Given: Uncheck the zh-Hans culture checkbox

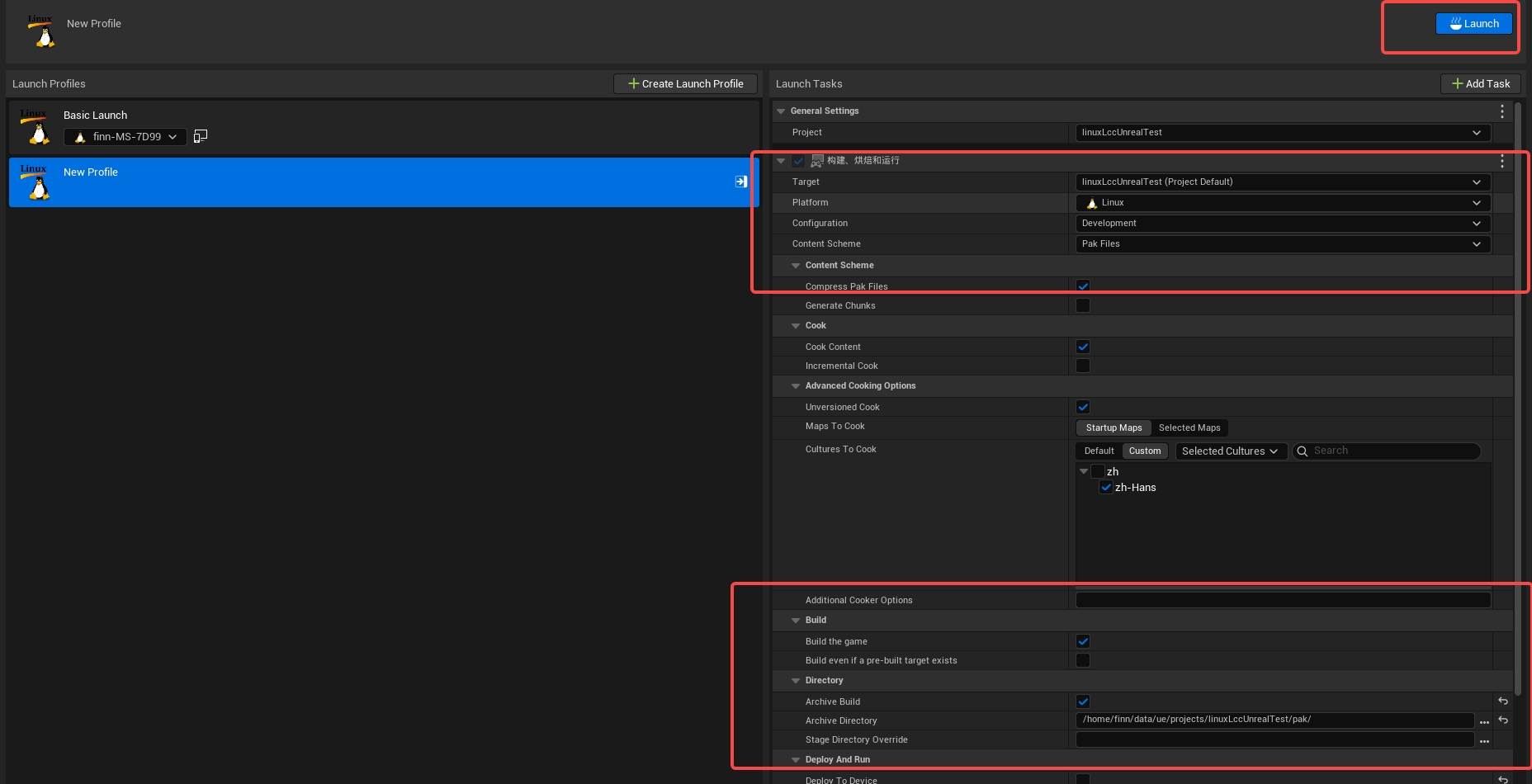Looking at the screenshot, I should click(x=1106, y=488).
